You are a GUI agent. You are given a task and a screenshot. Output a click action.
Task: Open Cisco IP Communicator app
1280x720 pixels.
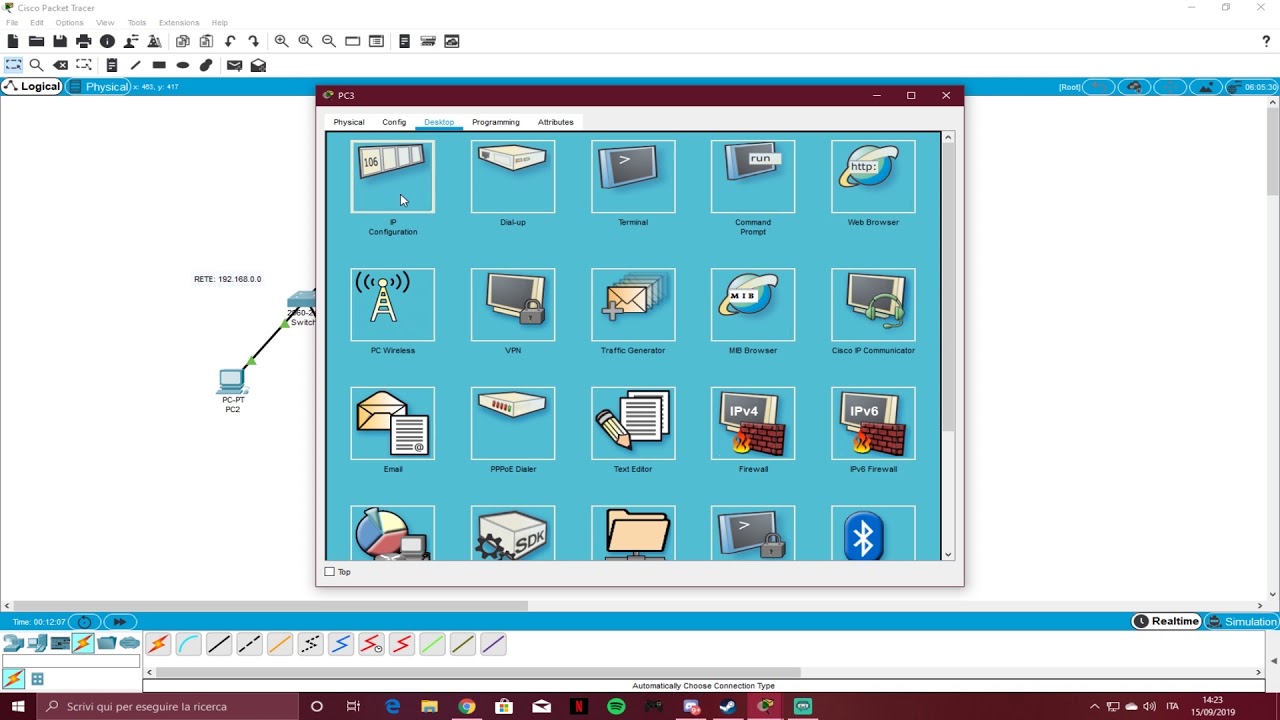pos(873,305)
